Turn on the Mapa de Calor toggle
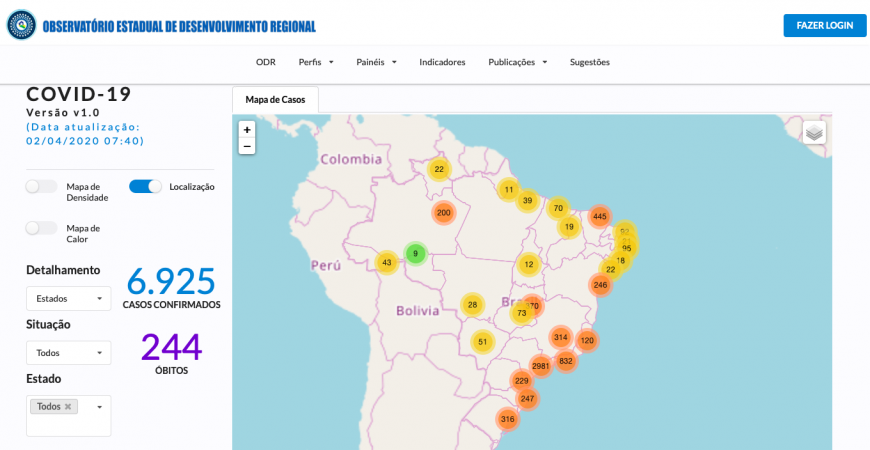 42,228
